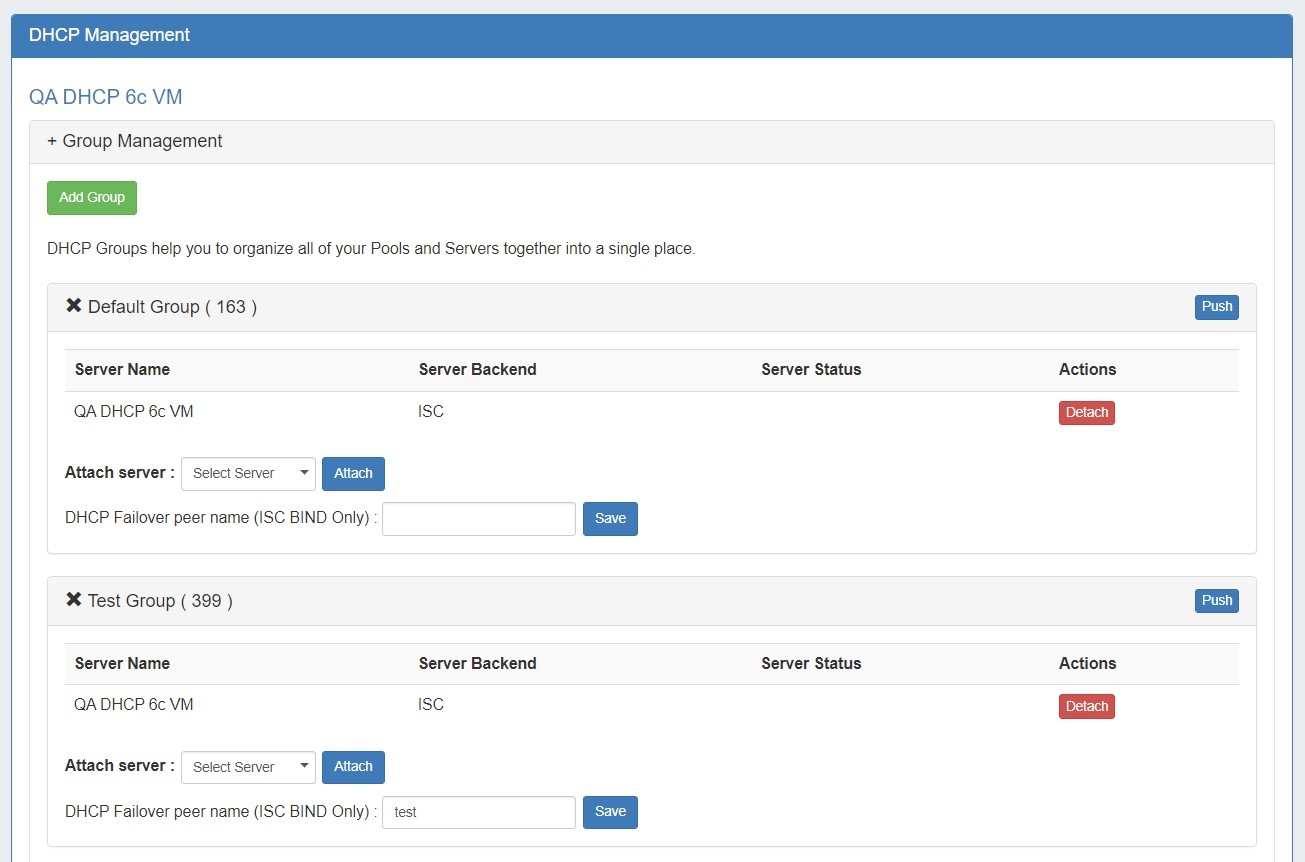This screenshot has height=862, width=1305.
Task: Select QA DHCP 6c VM row in Test Group
Action: 134,705
